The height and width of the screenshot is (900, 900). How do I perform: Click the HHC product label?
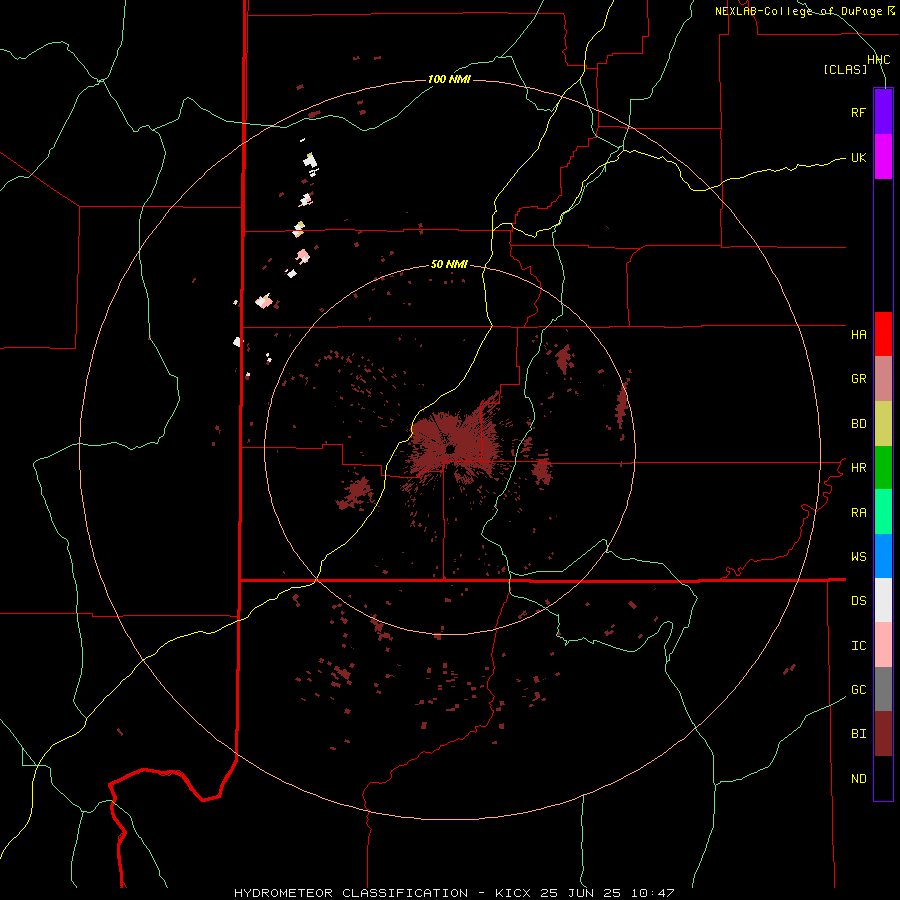pos(879,60)
